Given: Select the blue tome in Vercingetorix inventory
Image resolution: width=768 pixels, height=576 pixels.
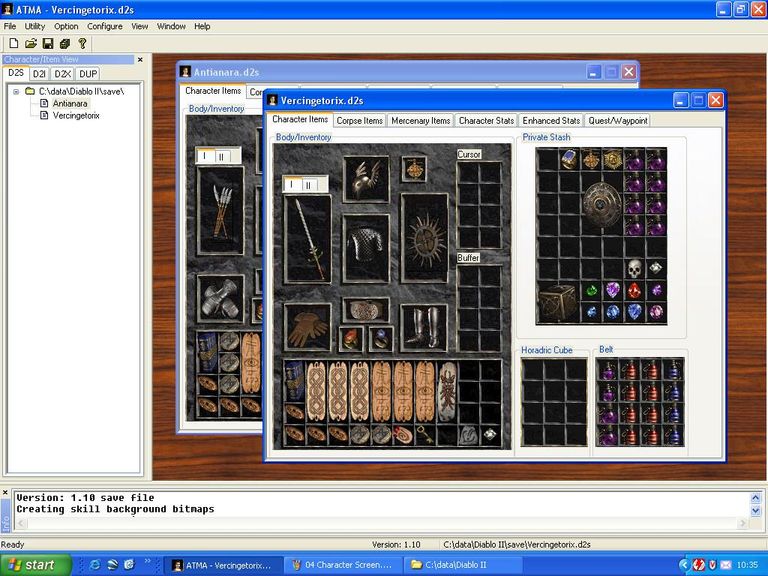Looking at the screenshot, I should coord(294,381).
